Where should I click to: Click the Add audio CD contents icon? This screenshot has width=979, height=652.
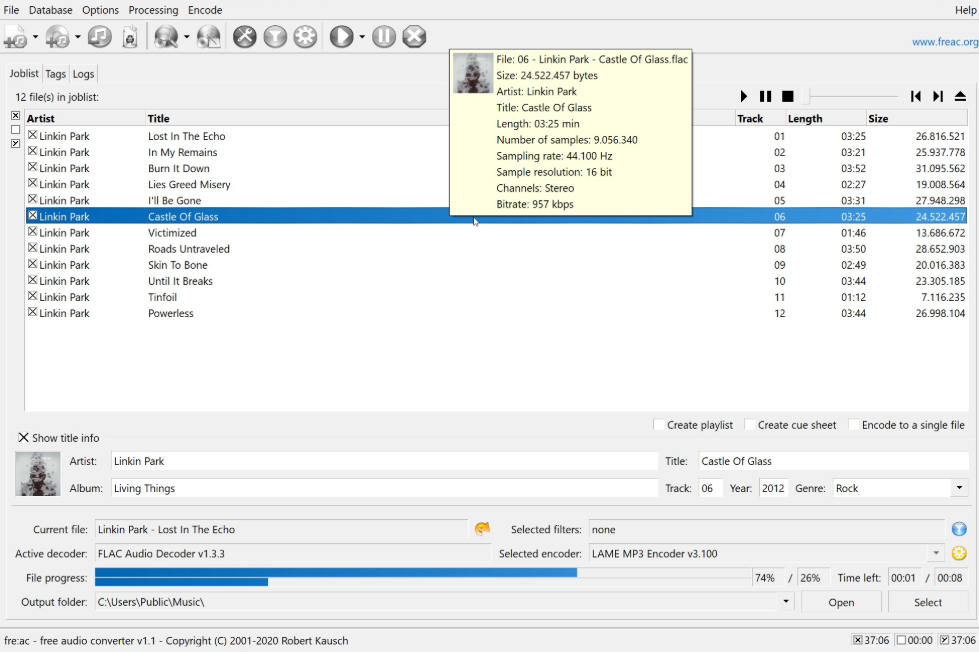58,37
